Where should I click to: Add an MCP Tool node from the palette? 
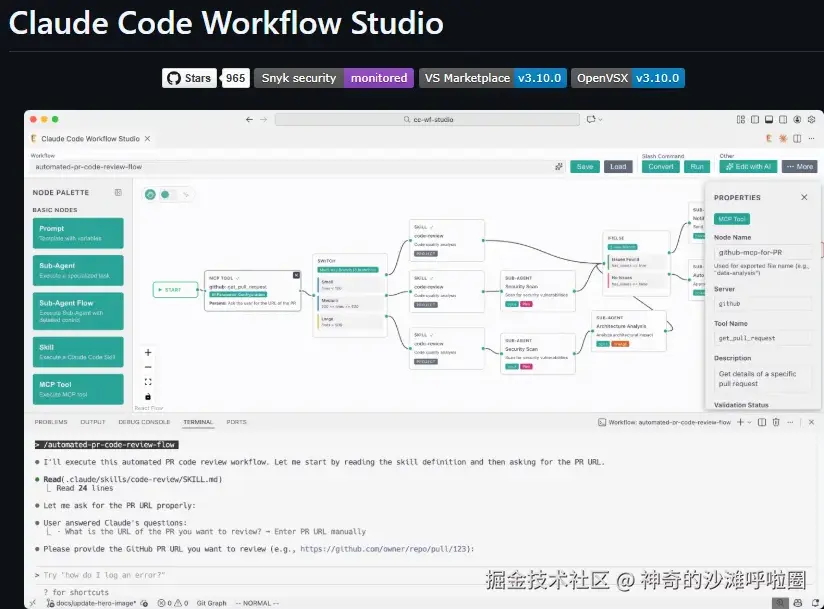(x=78, y=389)
